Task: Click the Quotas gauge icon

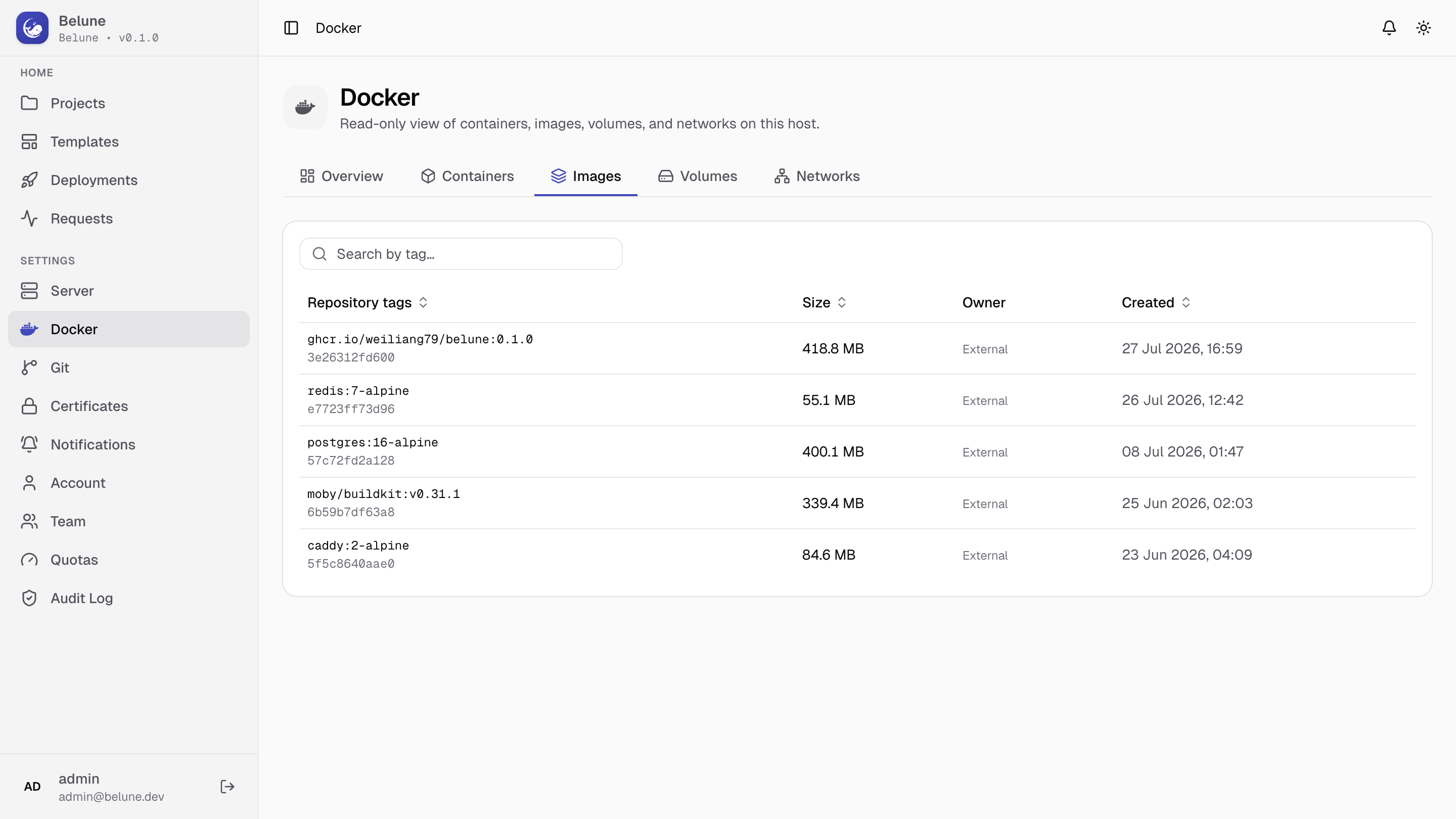Action: point(29,560)
